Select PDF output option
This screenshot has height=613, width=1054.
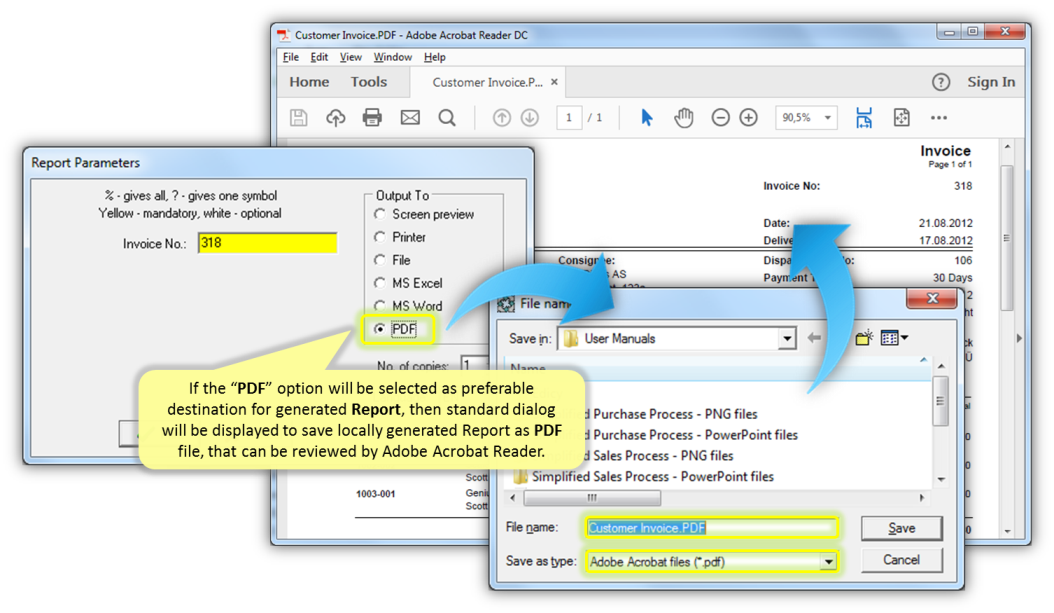click(380, 329)
